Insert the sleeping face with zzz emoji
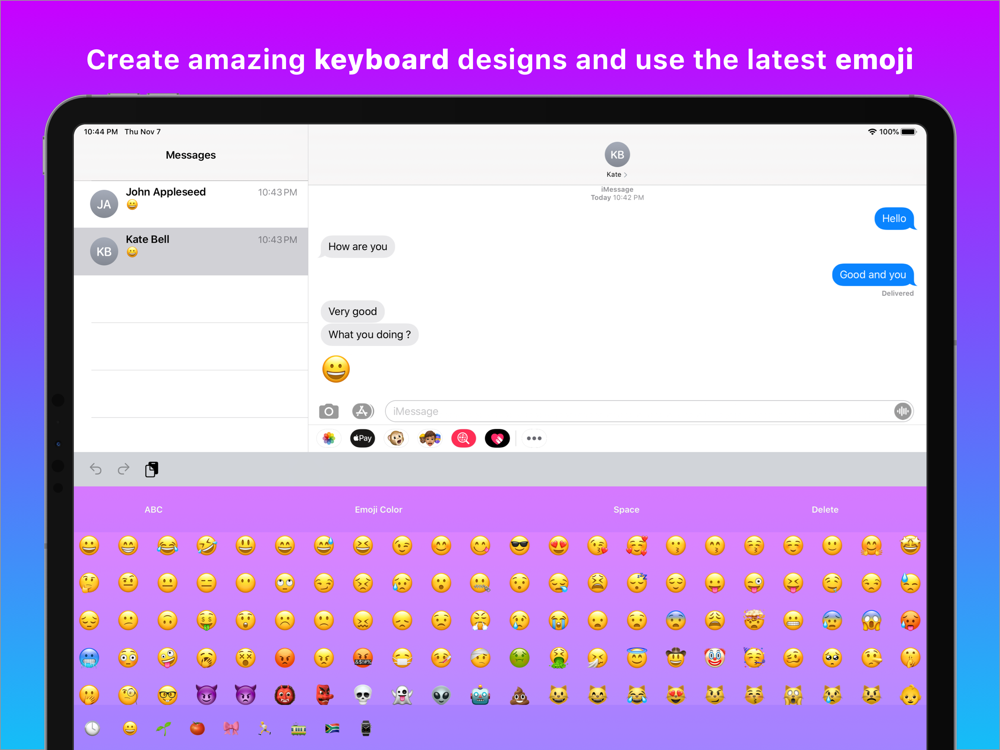 pyautogui.click(x=636, y=583)
